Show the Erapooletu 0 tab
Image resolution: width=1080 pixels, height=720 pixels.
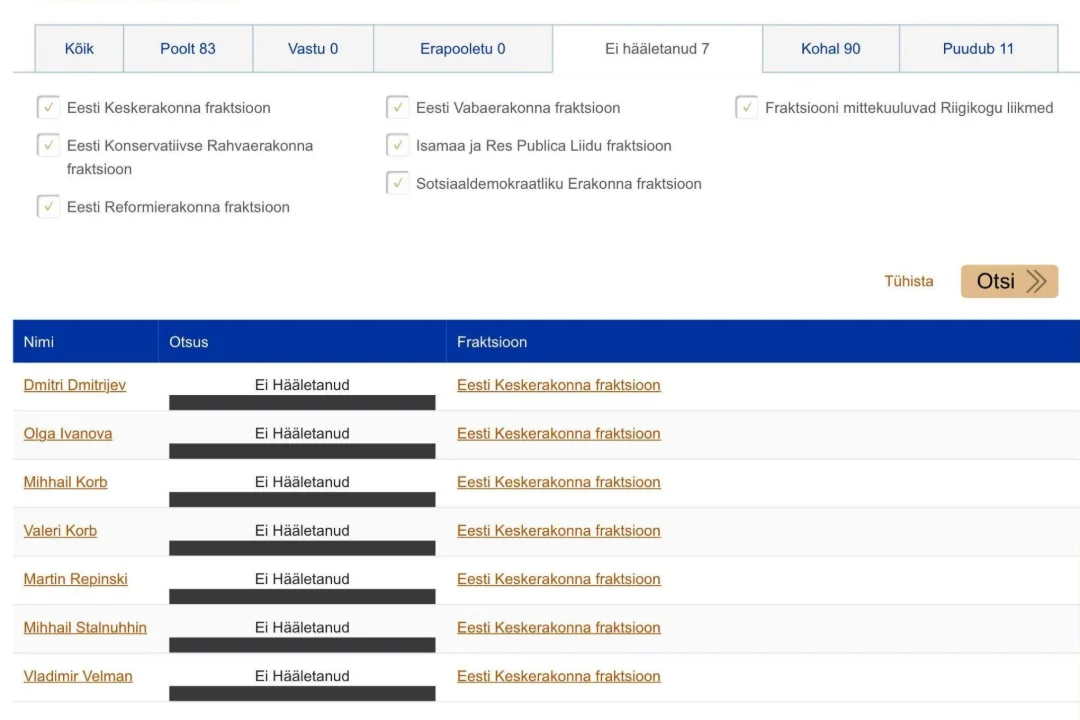point(462,49)
